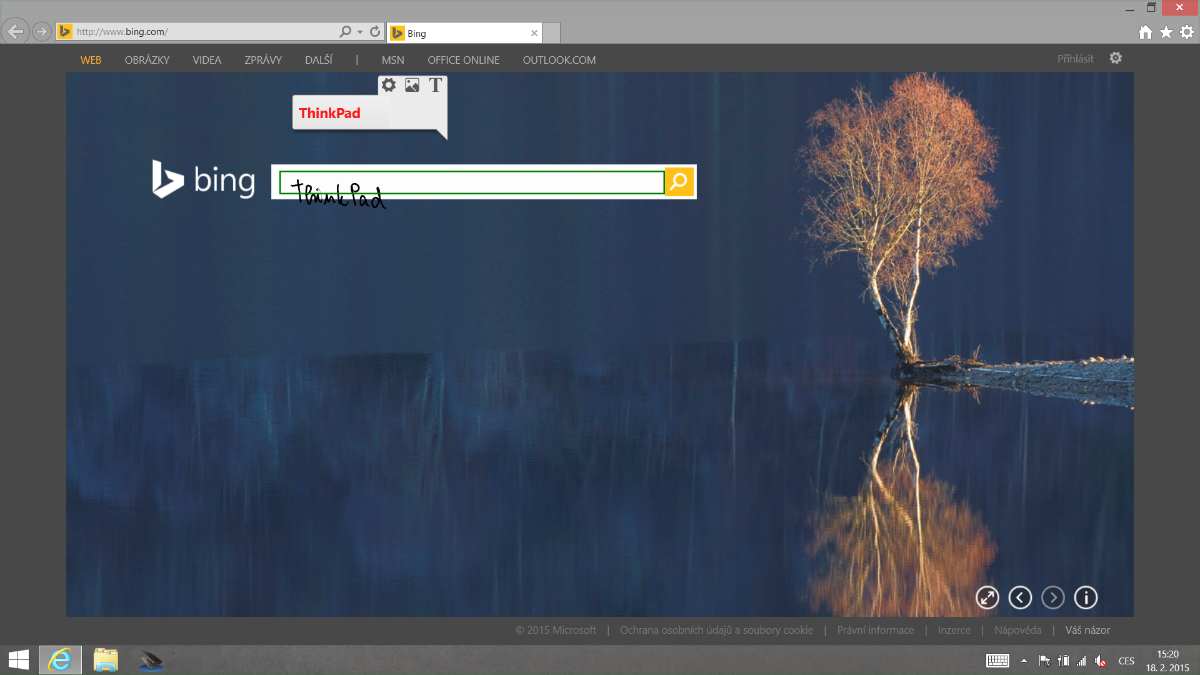Open the DALŠÍ menu
This screenshot has width=1200, height=675.
tap(318, 60)
